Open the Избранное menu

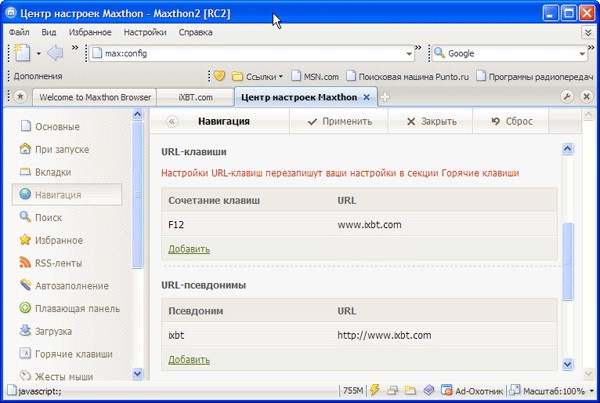pyautogui.click(x=91, y=32)
